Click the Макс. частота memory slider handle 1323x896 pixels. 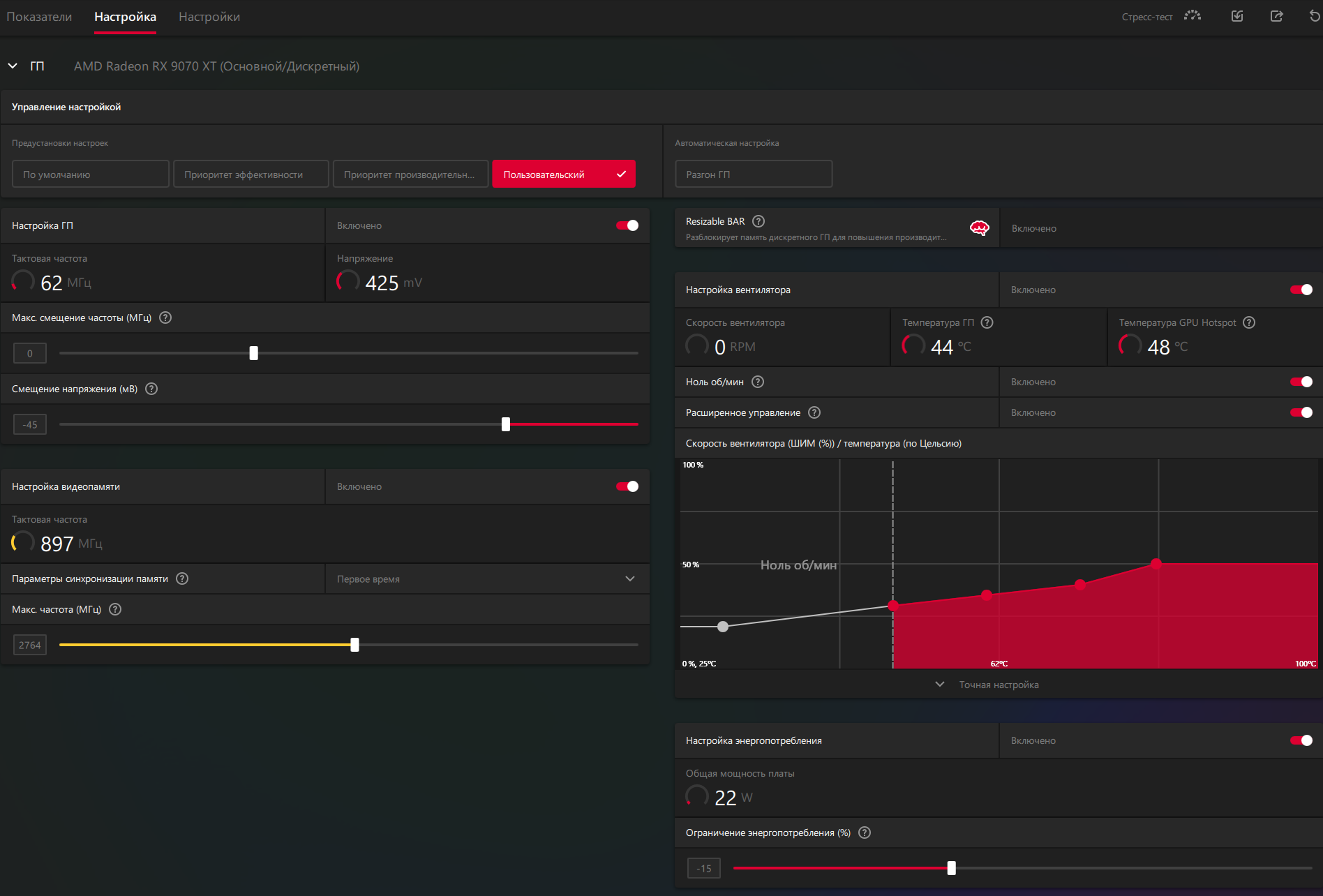click(x=355, y=645)
